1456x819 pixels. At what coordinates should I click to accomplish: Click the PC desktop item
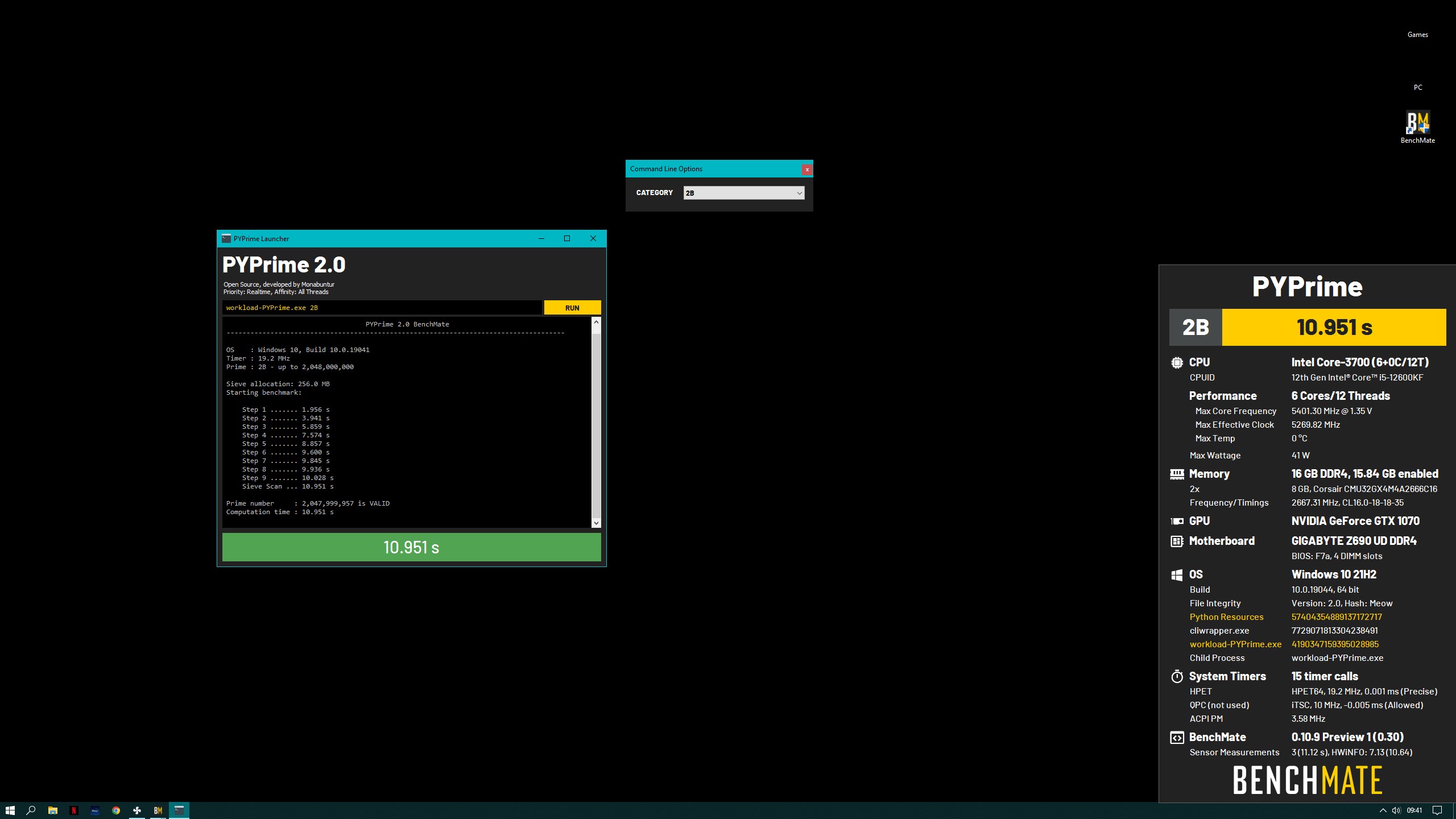pos(1418,88)
